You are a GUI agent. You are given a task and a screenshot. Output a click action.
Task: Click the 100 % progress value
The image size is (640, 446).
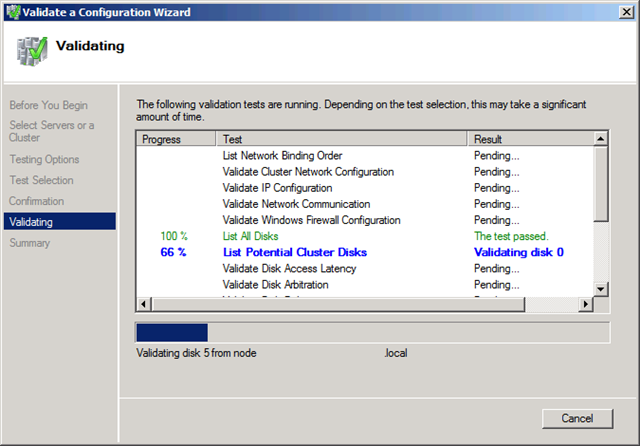click(x=174, y=236)
